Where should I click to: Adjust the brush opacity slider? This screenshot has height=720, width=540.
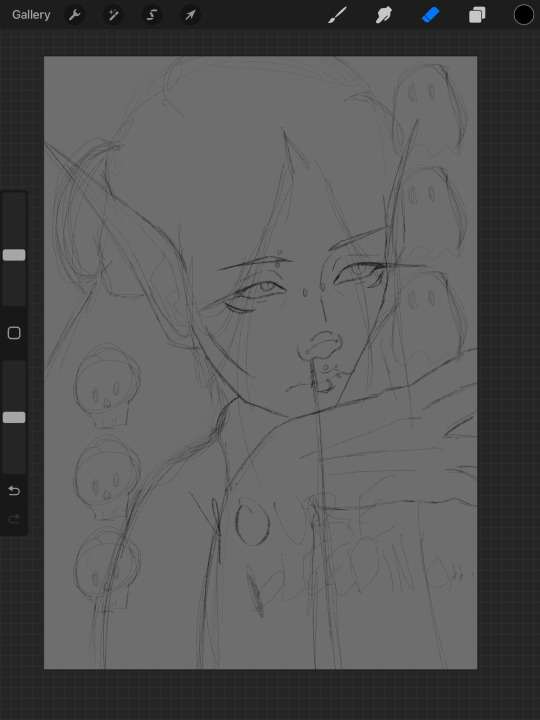pyautogui.click(x=14, y=417)
